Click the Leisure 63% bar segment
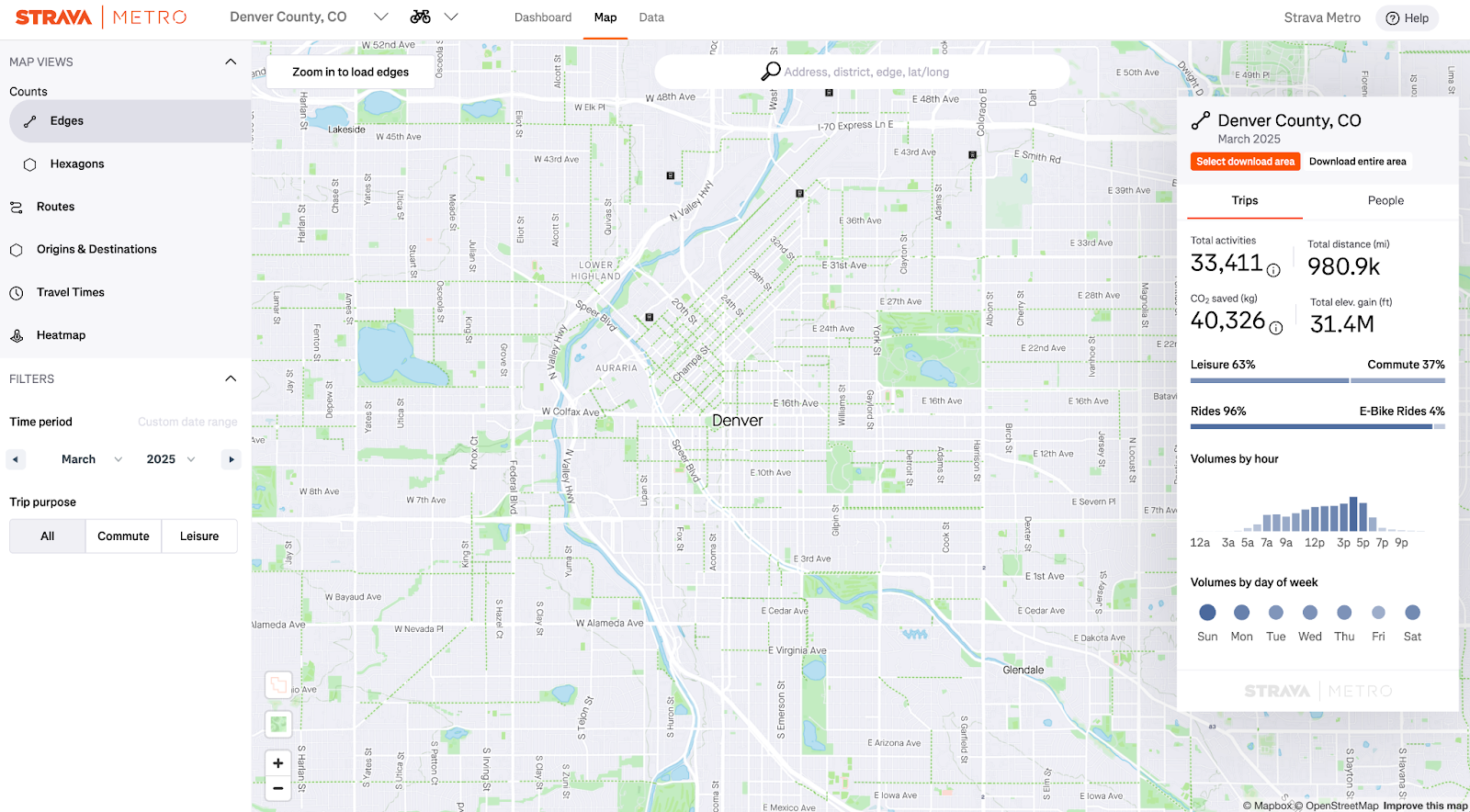1470x812 pixels. tap(1270, 380)
